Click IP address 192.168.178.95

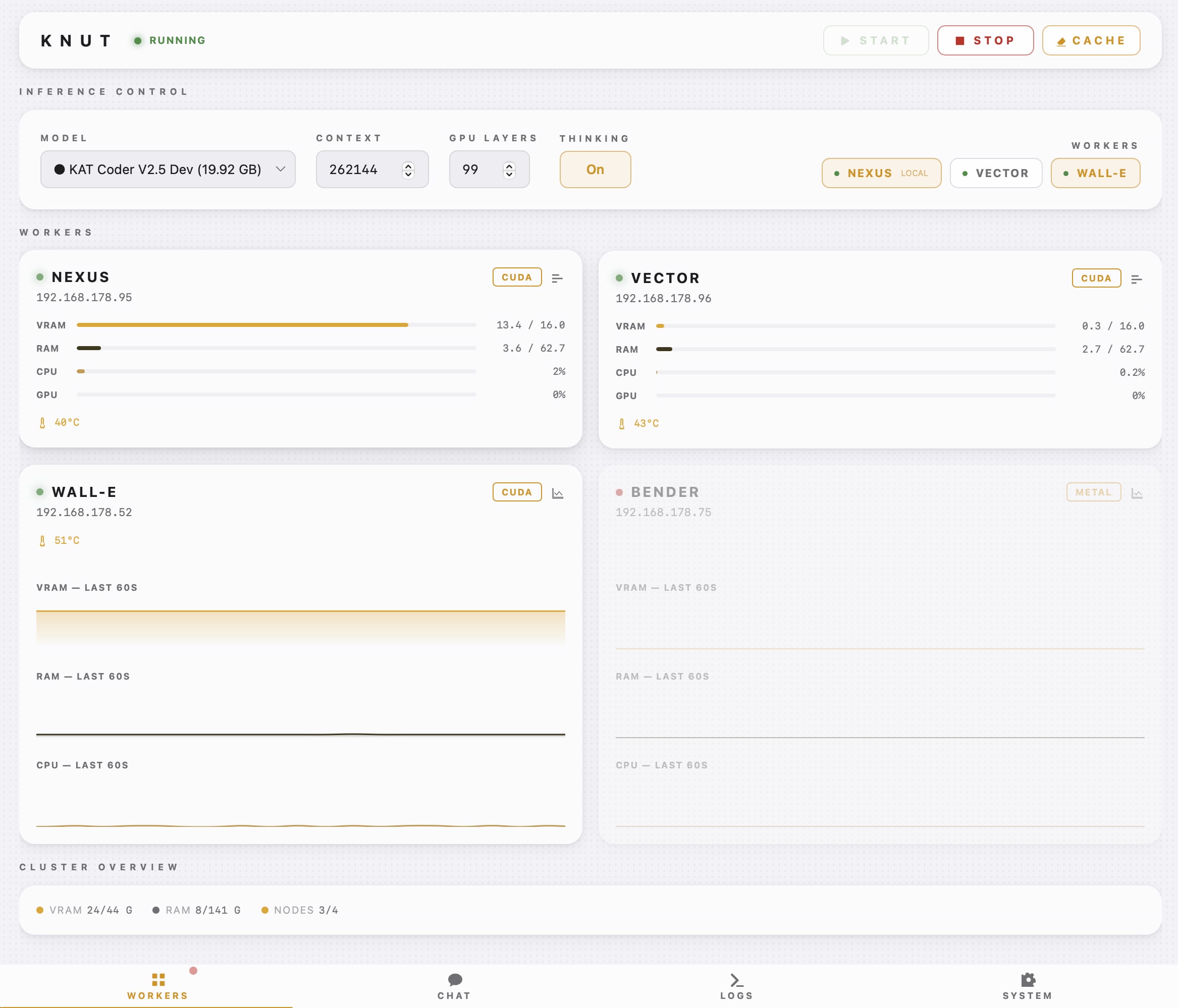tap(84, 297)
